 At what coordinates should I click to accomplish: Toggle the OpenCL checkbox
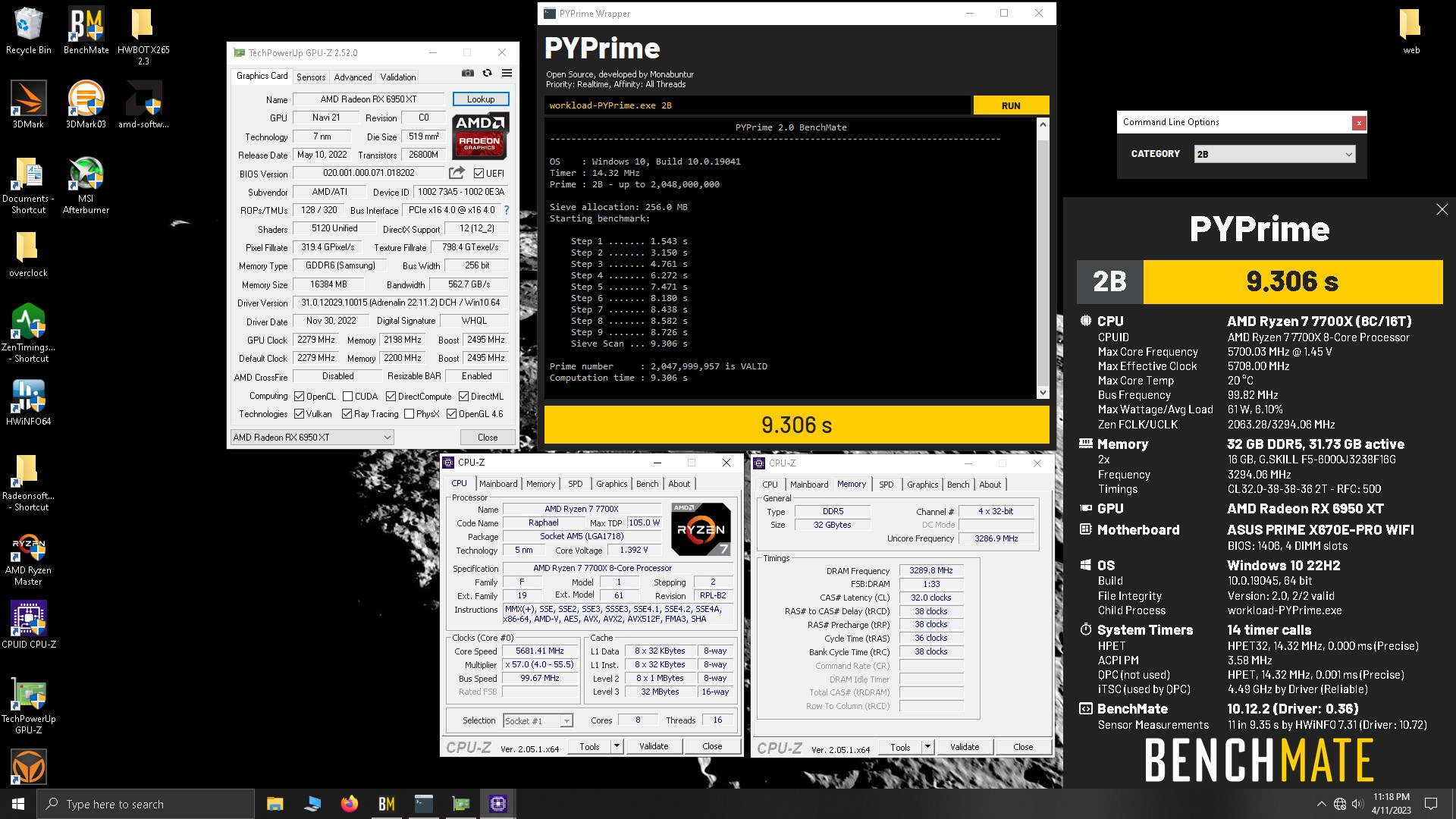[x=300, y=397]
